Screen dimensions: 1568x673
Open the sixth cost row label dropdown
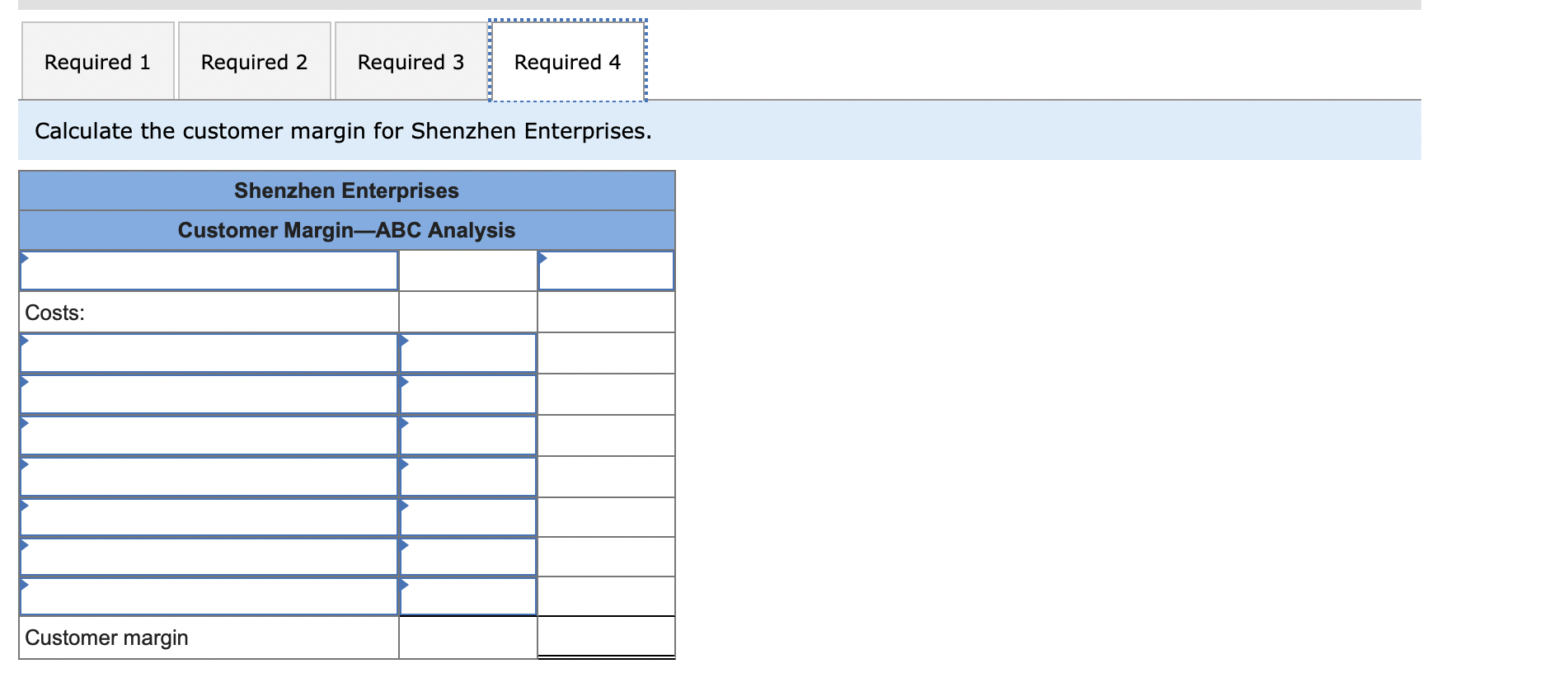(209, 558)
